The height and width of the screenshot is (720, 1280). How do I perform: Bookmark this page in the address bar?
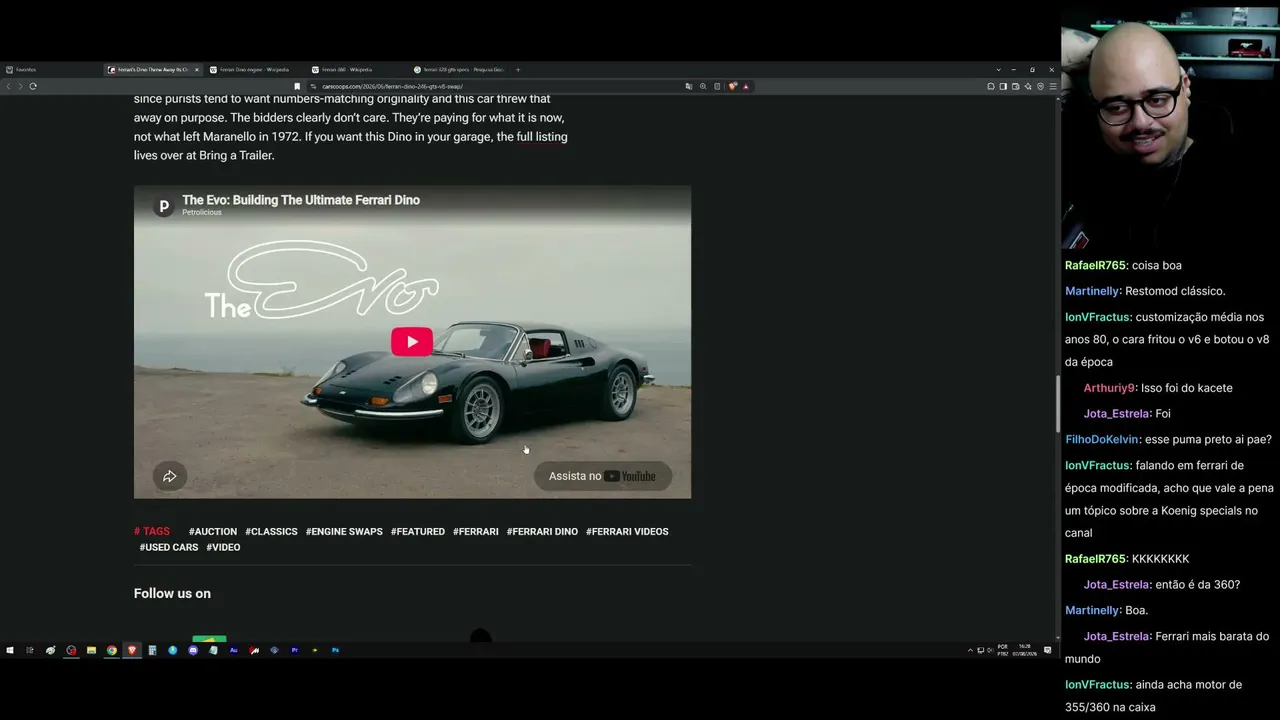(x=297, y=86)
